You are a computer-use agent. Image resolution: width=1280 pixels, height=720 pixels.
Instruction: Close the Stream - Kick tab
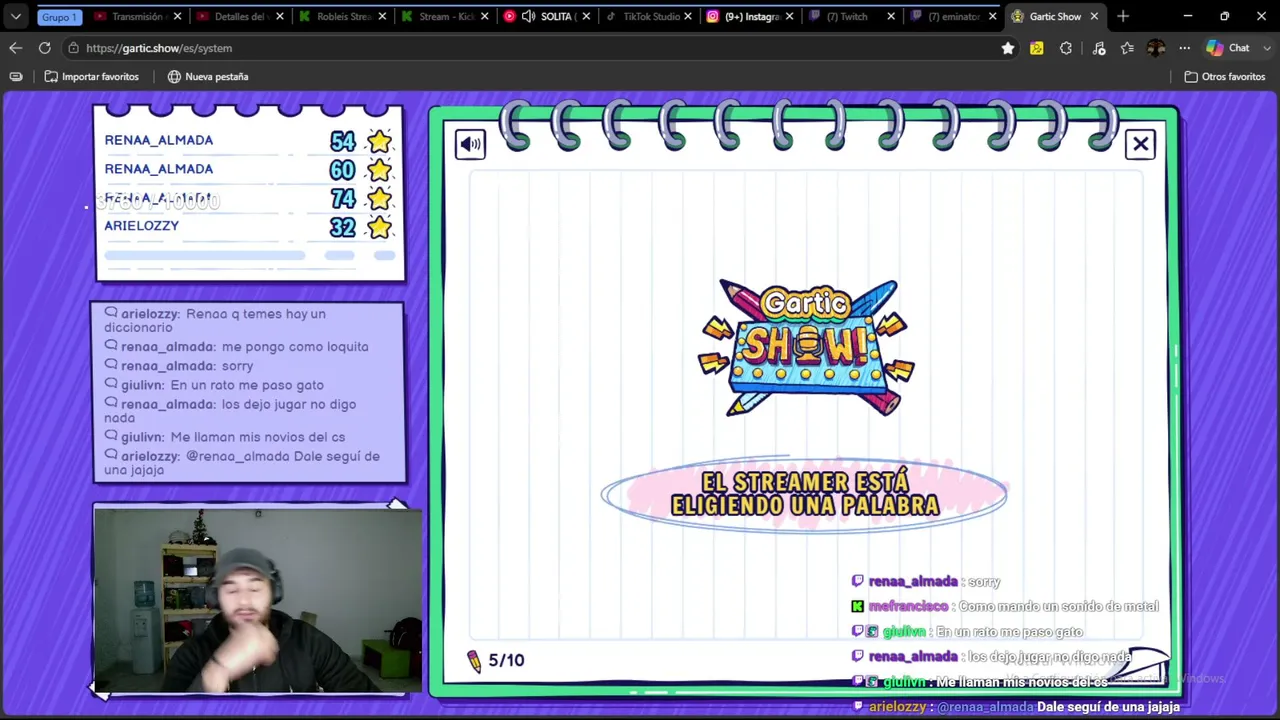484,16
